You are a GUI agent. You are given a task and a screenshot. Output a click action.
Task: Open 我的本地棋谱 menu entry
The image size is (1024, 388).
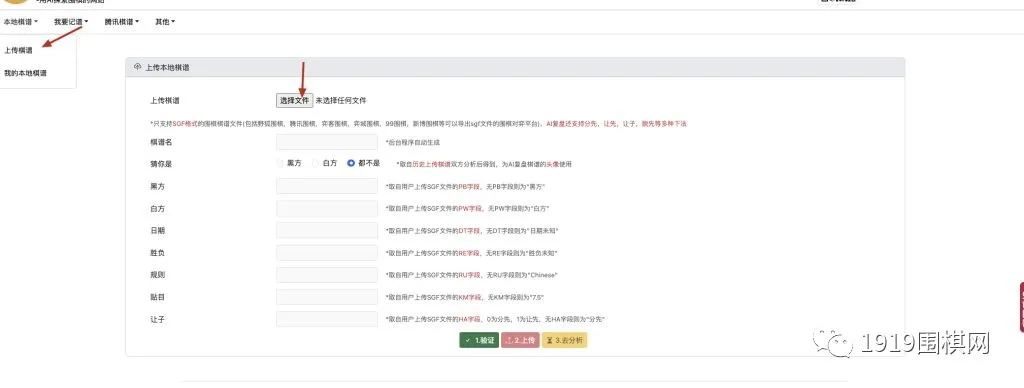tap(25, 73)
